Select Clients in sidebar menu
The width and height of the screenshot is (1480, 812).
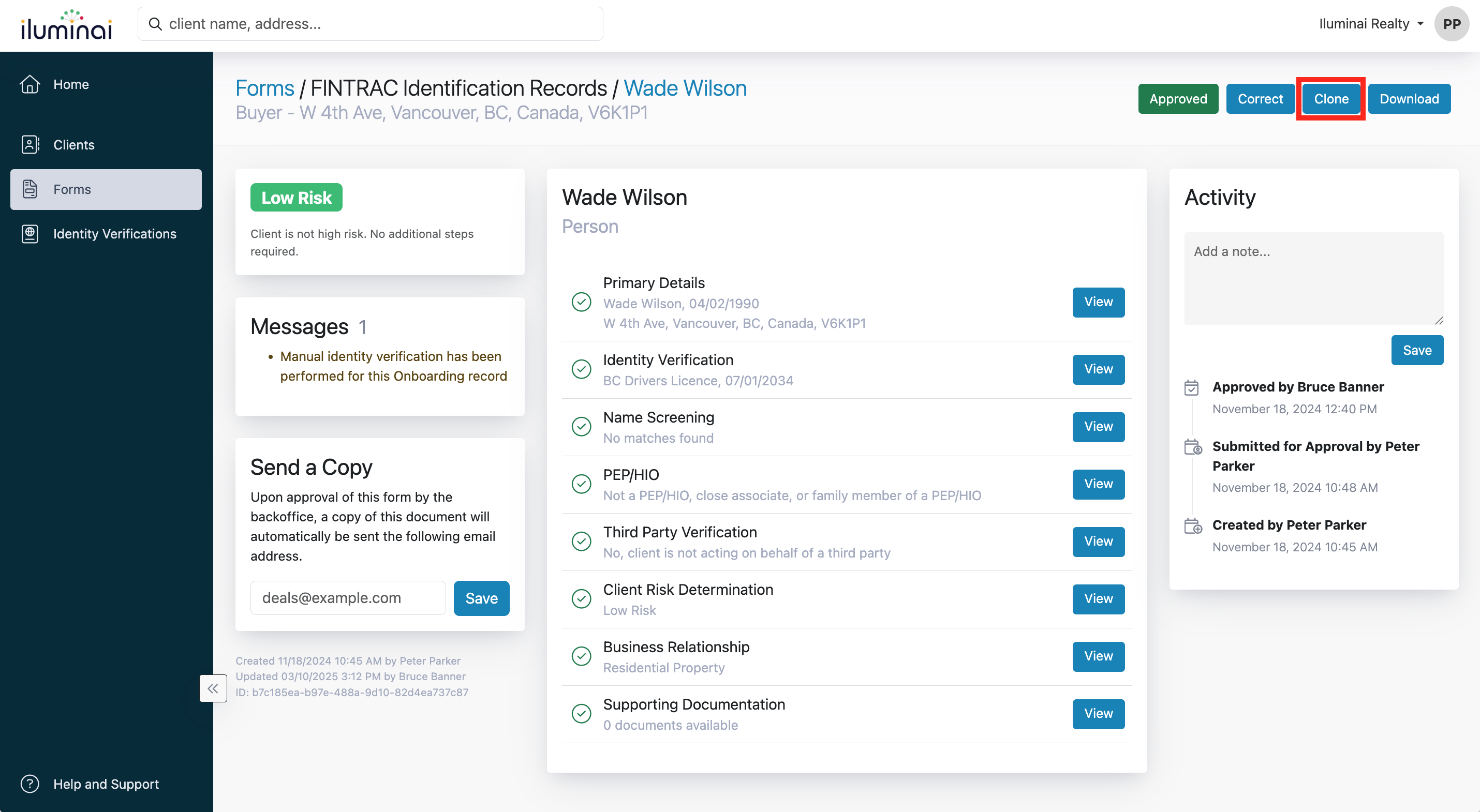tap(73, 145)
